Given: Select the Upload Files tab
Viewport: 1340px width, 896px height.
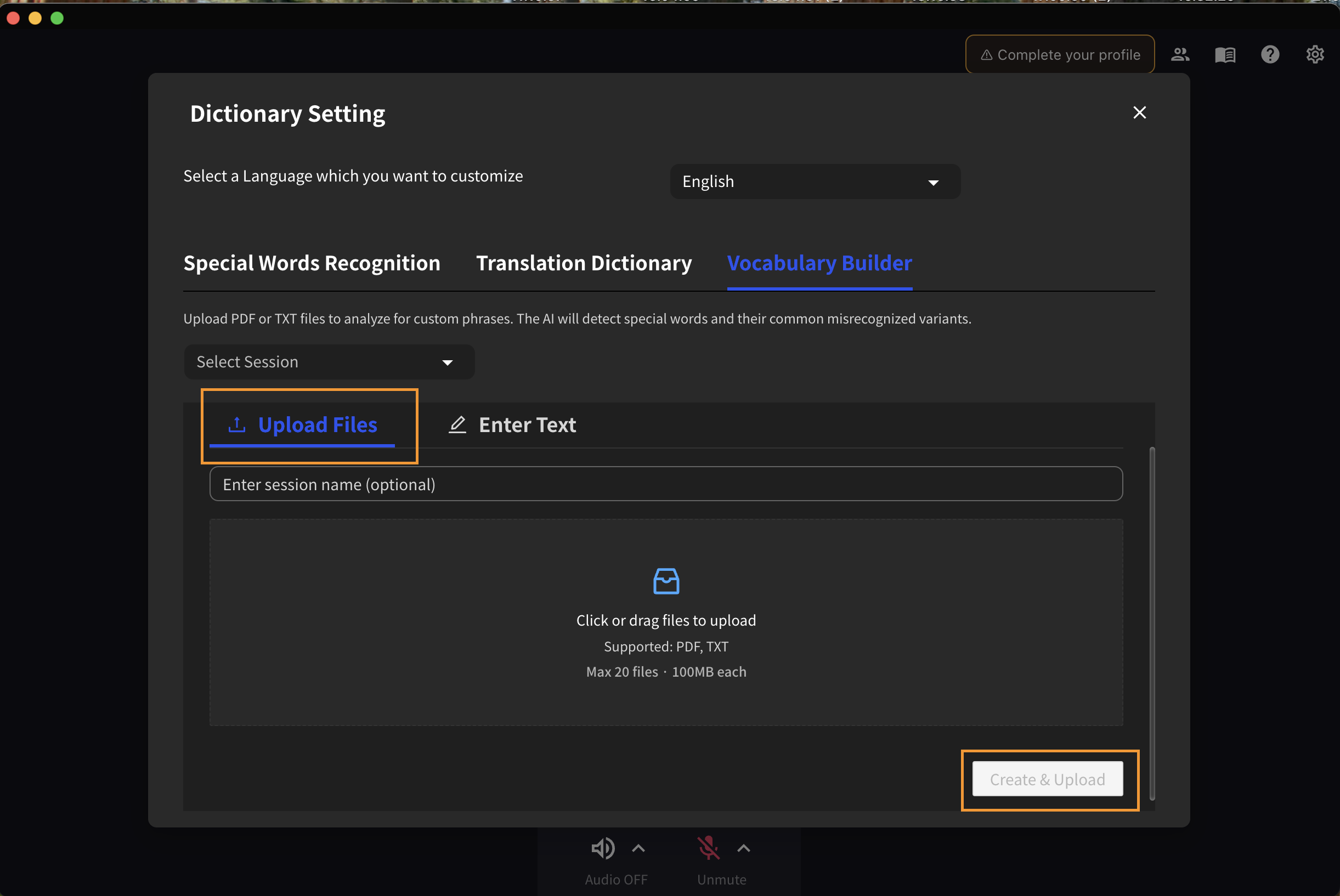Looking at the screenshot, I should [x=302, y=425].
